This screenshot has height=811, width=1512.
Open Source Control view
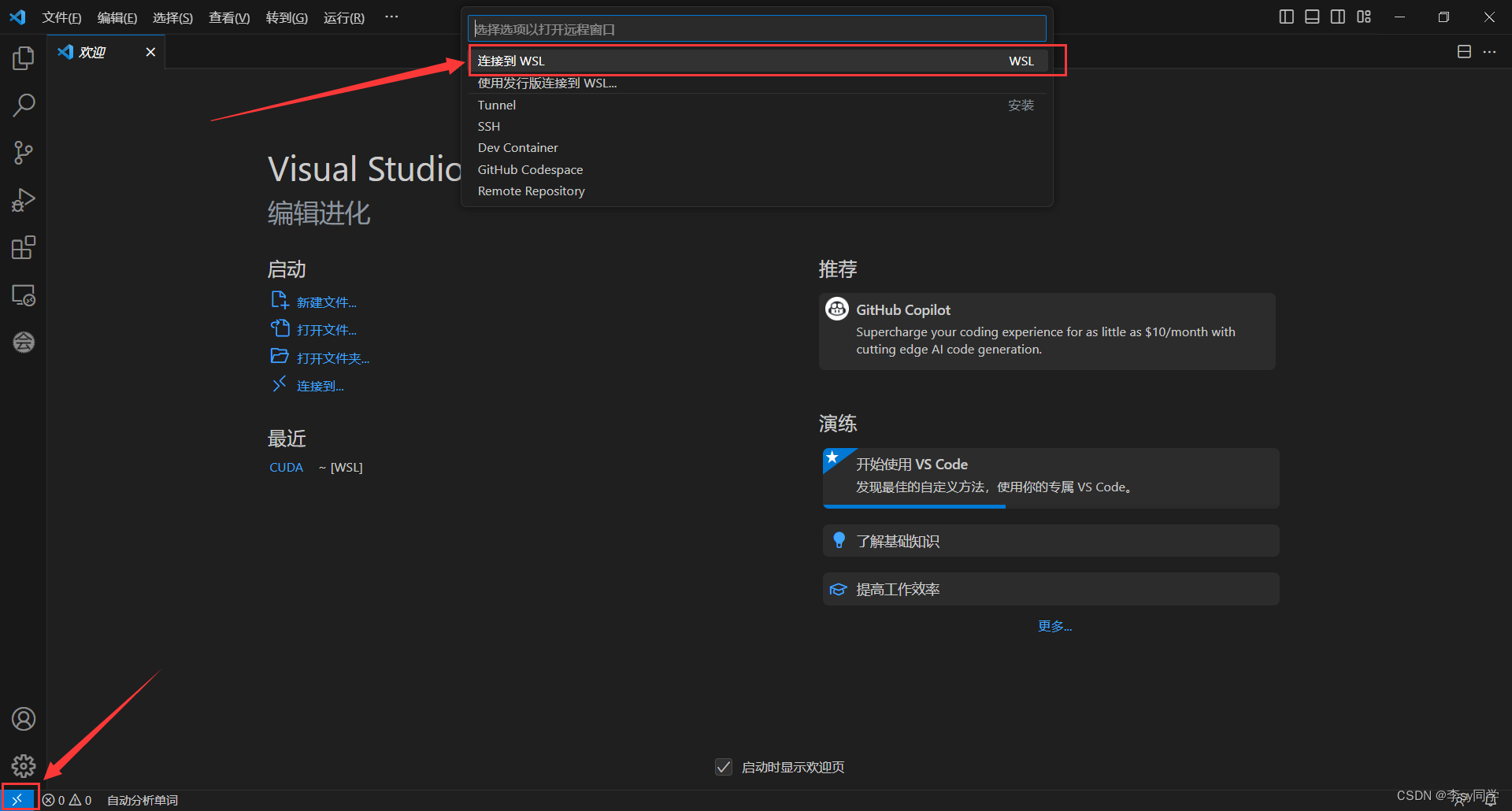24,153
